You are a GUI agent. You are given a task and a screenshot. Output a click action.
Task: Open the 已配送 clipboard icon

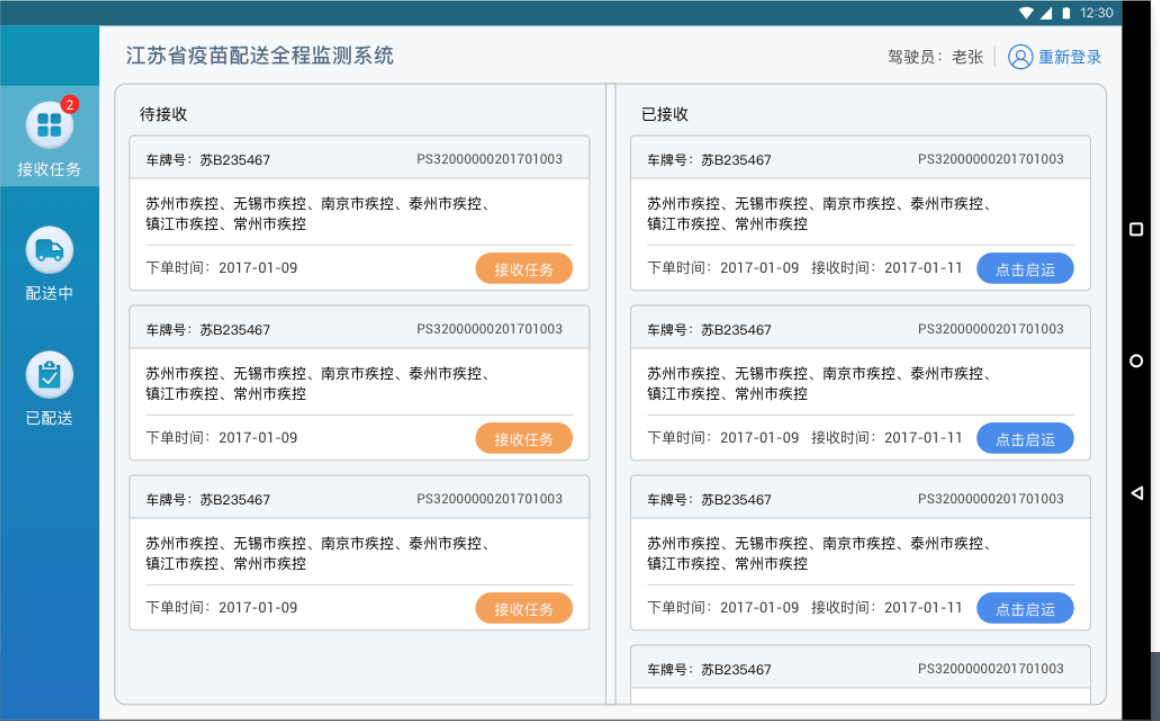coord(49,375)
